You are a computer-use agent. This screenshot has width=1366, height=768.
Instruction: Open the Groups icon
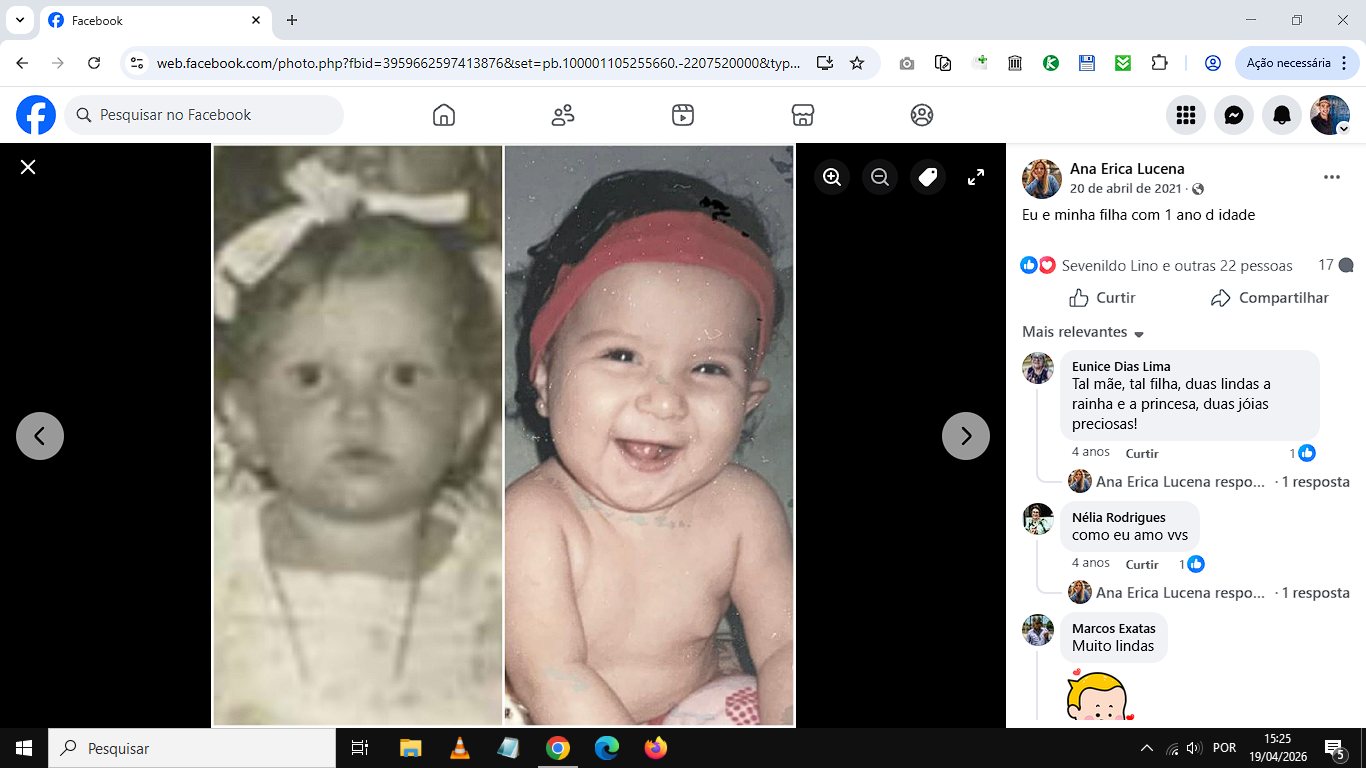click(x=922, y=115)
